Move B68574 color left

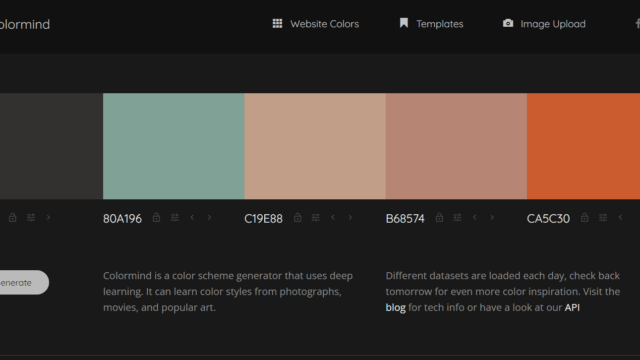tap(474, 218)
